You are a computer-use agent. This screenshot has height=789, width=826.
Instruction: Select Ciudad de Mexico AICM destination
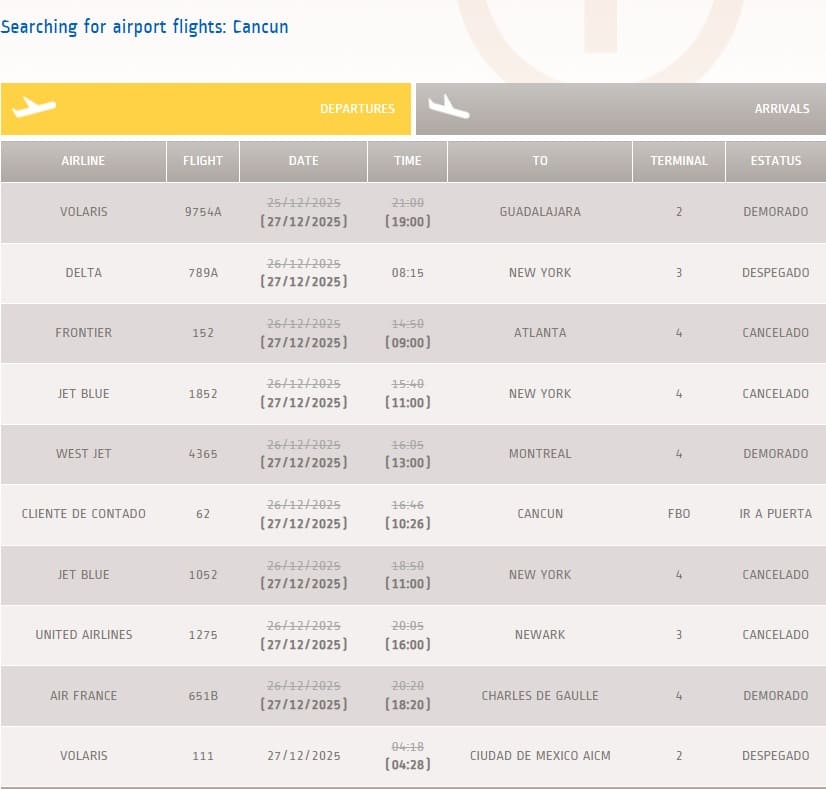(x=540, y=756)
